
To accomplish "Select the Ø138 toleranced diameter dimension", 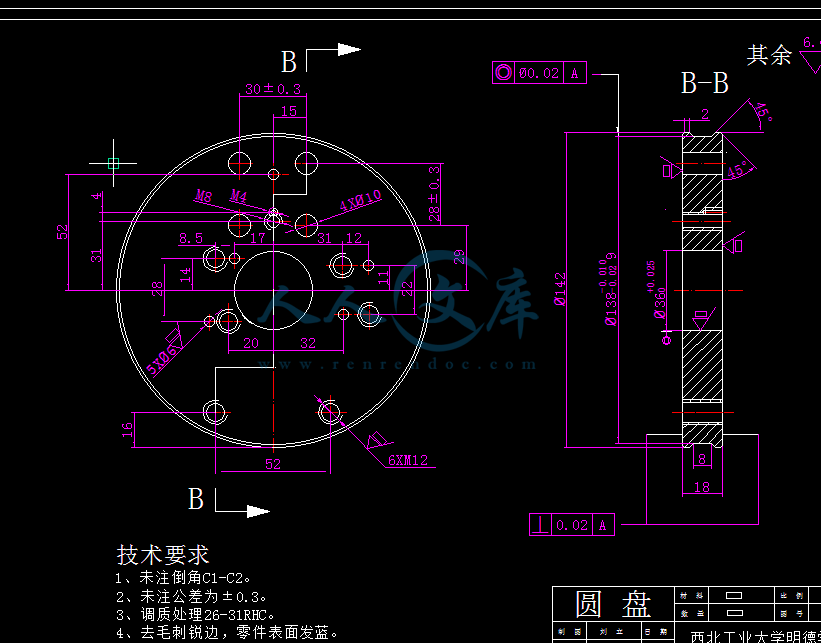I will (610, 290).
